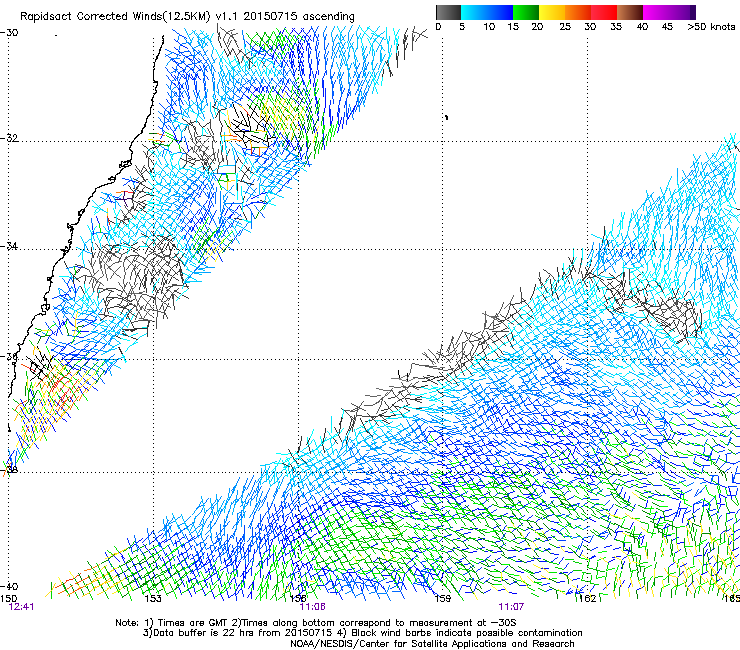The image size is (740, 650).
Task: Click the 'Data buffer is 22 hrs' note
Action: tap(362, 633)
